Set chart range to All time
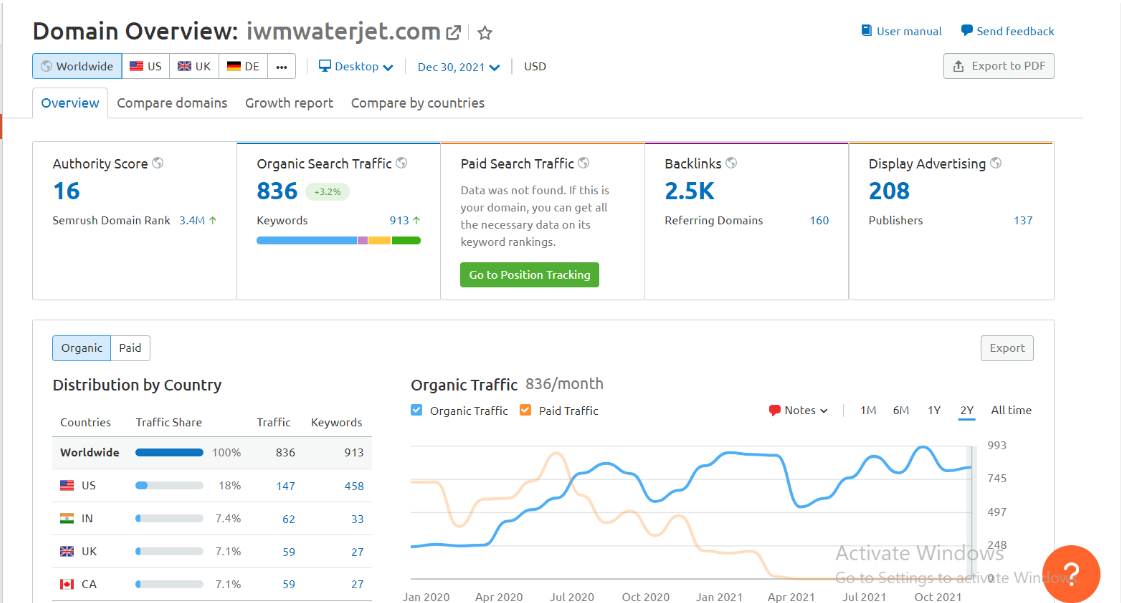1121x603 pixels. coord(1011,411)
